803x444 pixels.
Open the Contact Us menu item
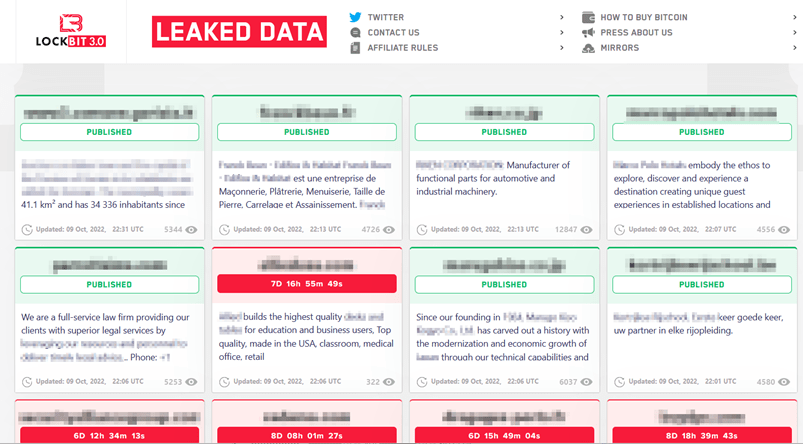point(393,33)
